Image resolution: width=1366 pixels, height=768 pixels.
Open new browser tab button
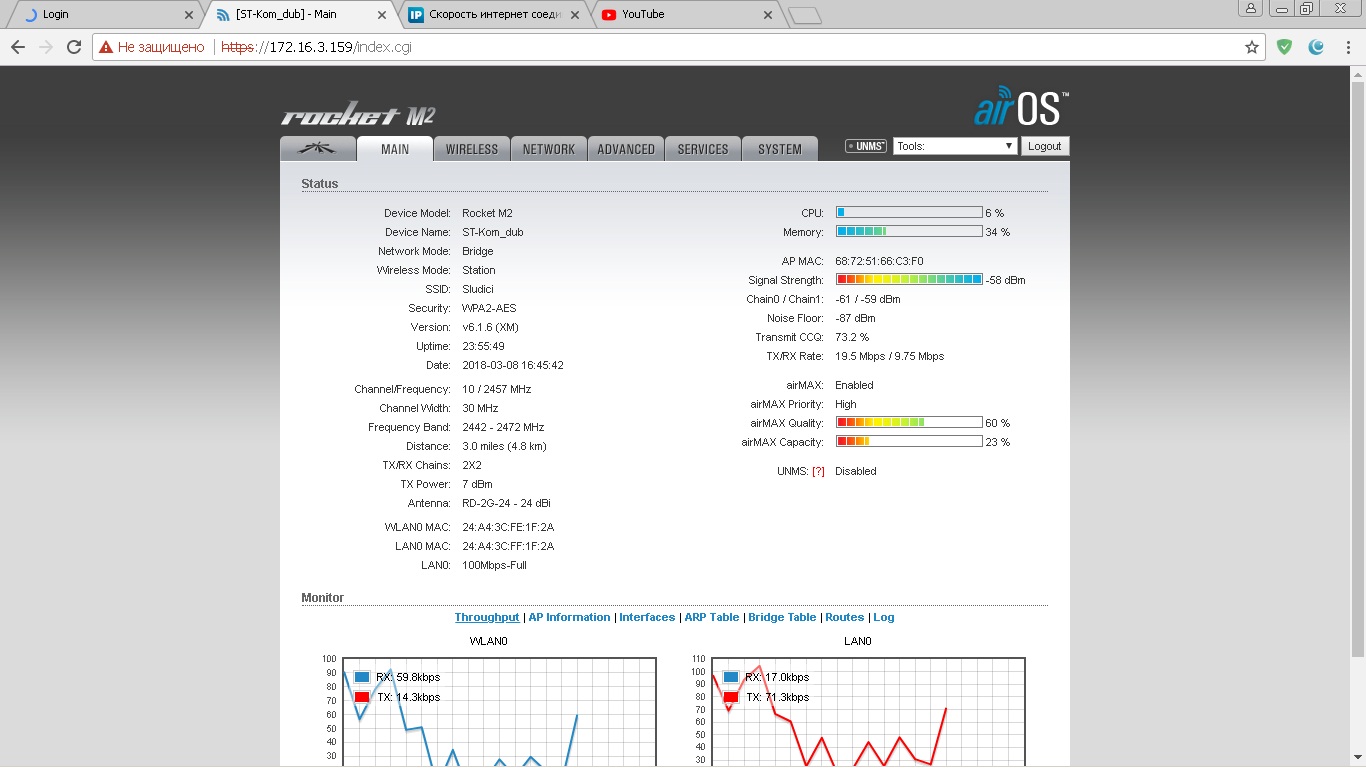click(x=804, y=15)
